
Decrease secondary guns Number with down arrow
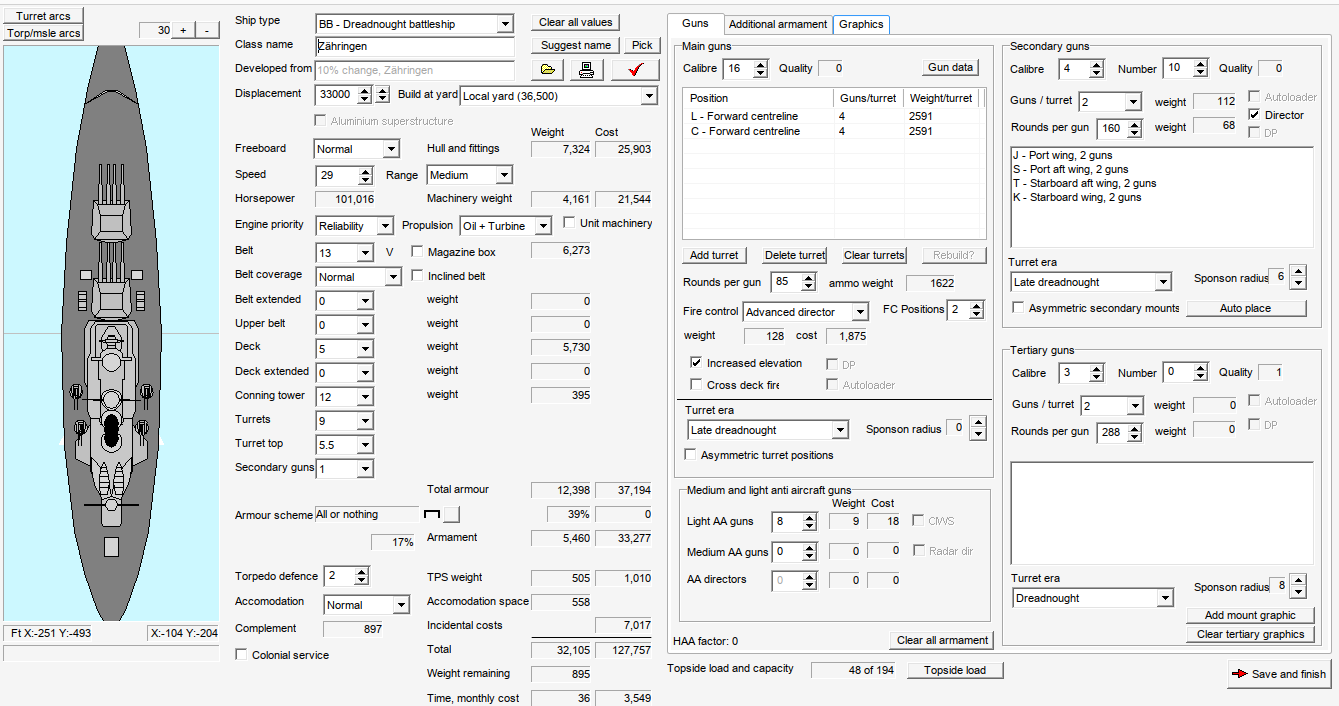(x=1201, y=74)
